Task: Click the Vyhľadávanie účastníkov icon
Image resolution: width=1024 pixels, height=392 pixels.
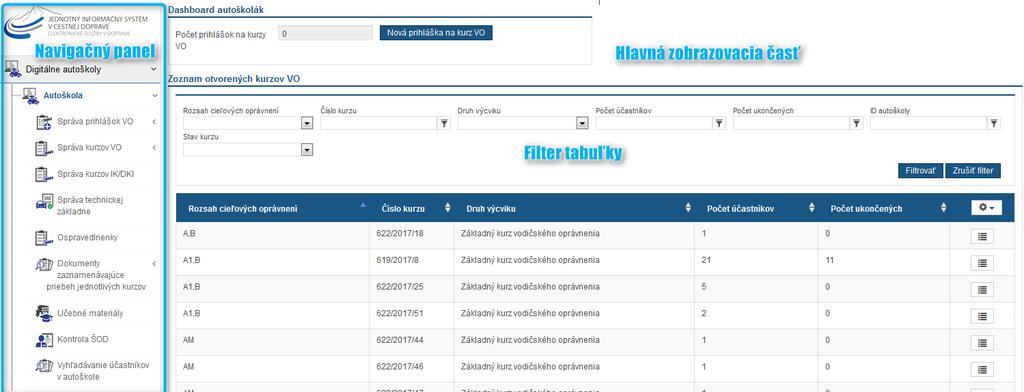Action: (x=44, y=365)
